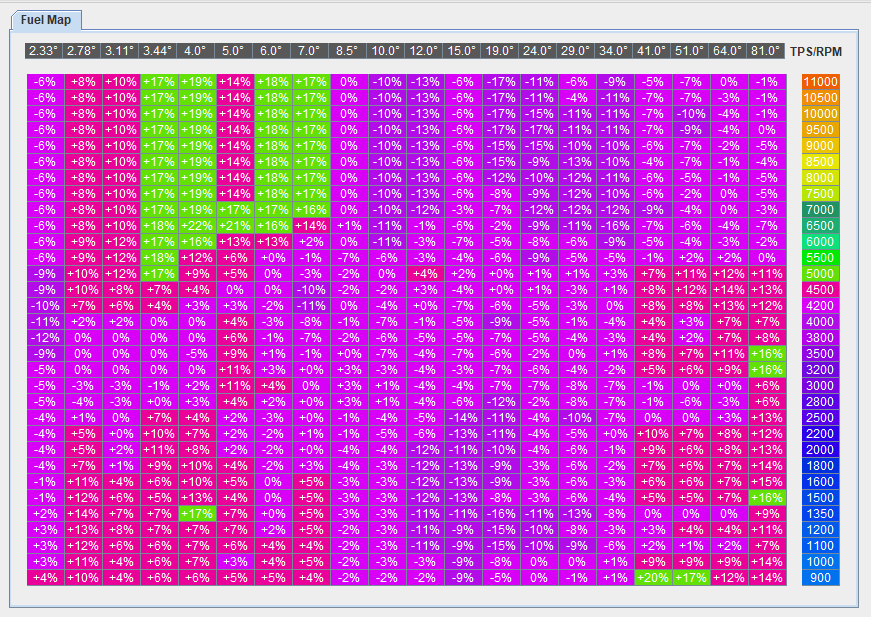Select the 10.0° TPS column header
Image resolution: width=871 pixels, height=617 pixels.
(x=386, y=51)
